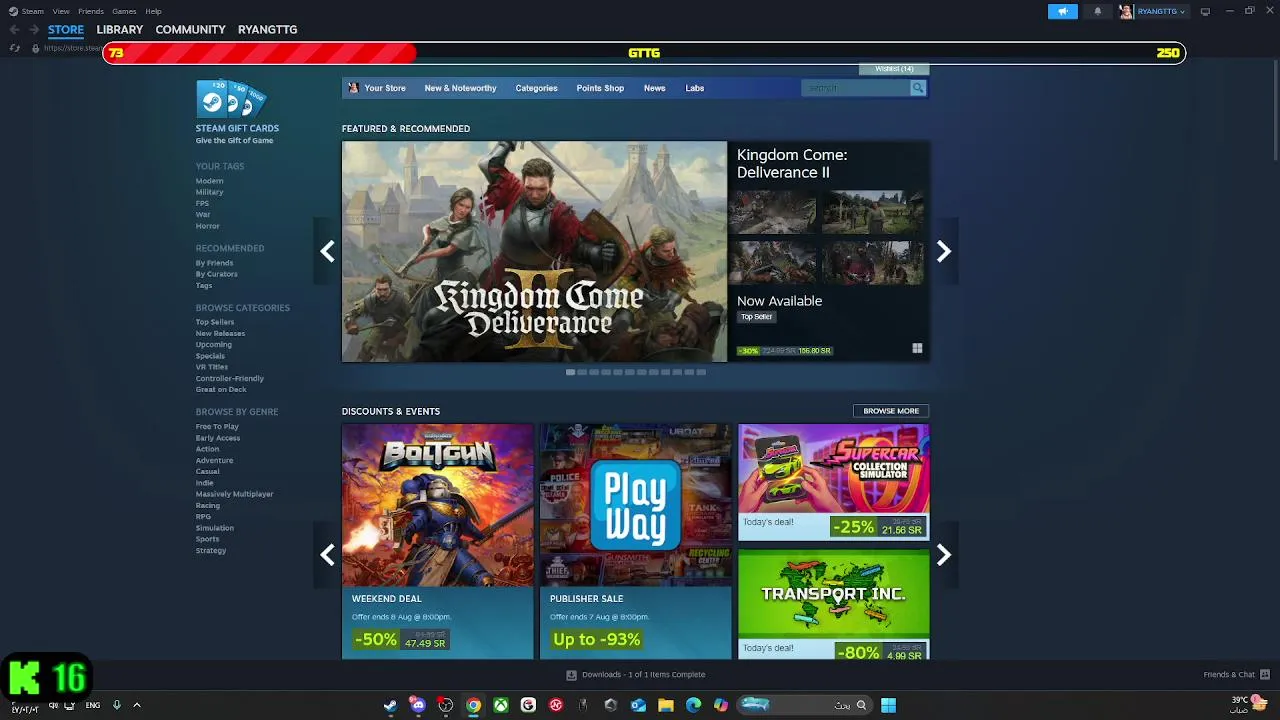Open the Help menu
Image resolution: width=1280 pixels, height=720 pixels.
pyautogui.click(x=153, y=11)
